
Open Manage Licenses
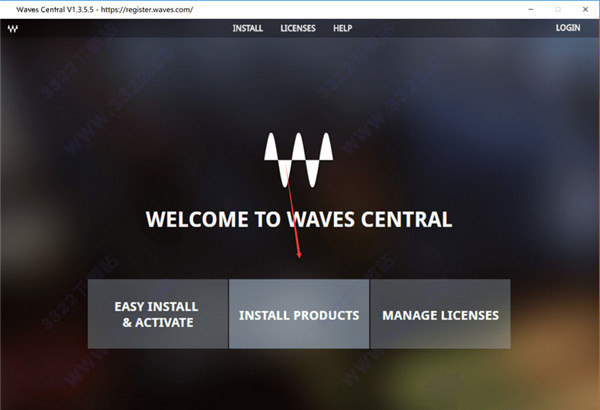(440, 314)
